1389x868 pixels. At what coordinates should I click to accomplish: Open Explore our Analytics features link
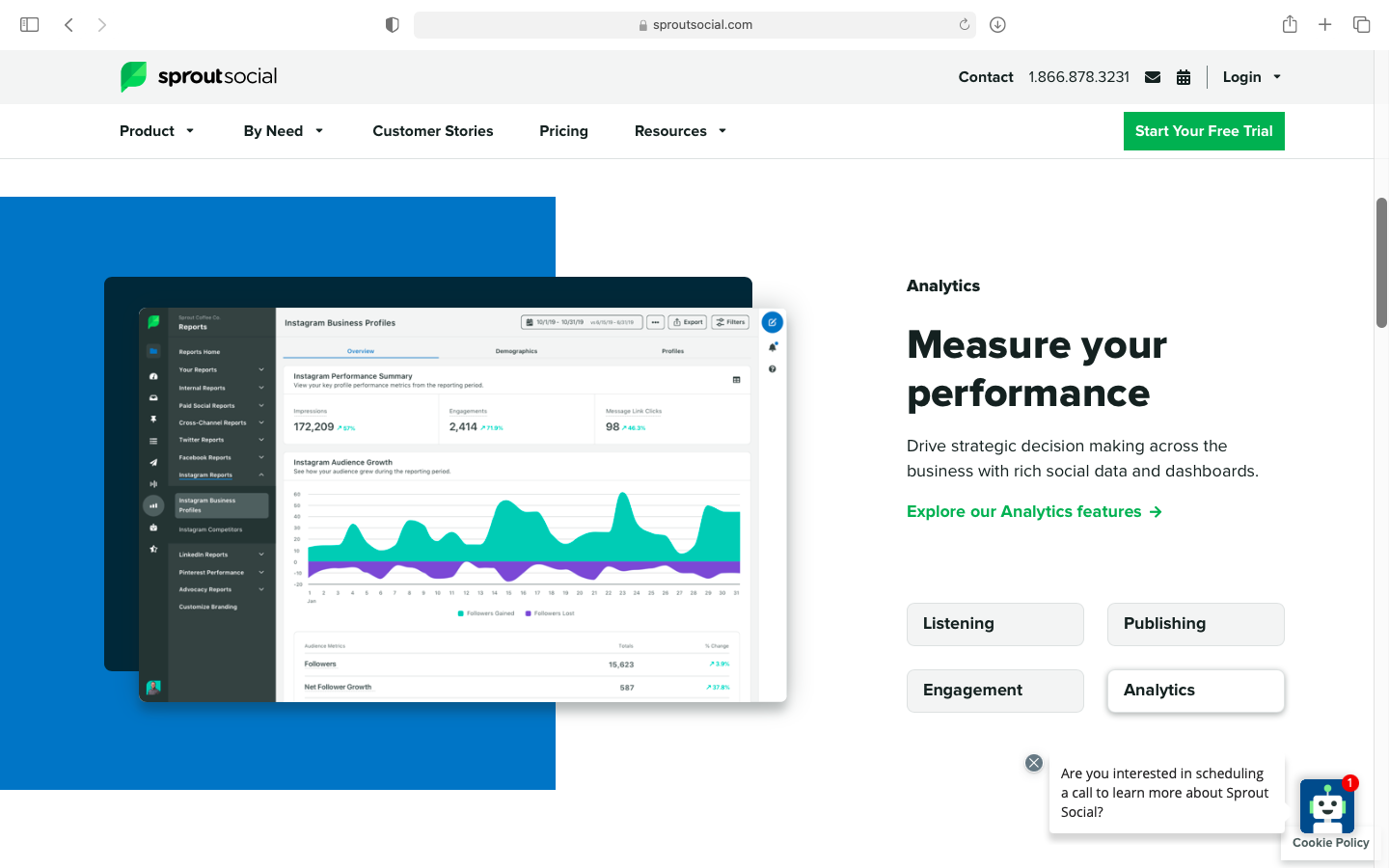tap(1034, 512)
